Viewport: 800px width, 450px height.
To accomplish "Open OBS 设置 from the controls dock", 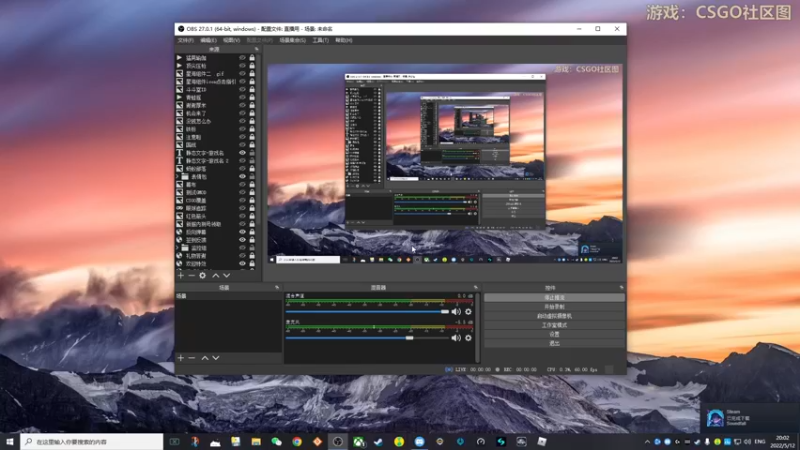I will [x=554, y=334].
